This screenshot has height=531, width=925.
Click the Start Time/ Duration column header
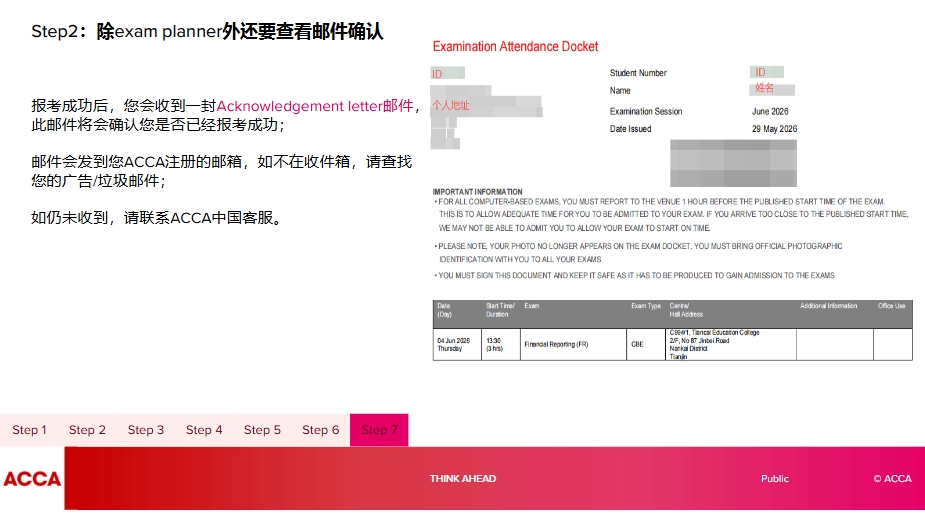500,310
